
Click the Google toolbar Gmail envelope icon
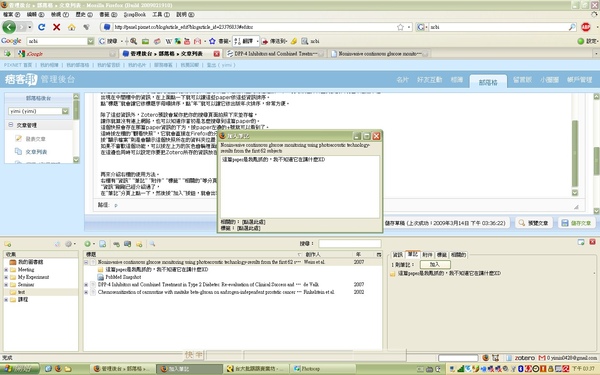pos(197,41)
